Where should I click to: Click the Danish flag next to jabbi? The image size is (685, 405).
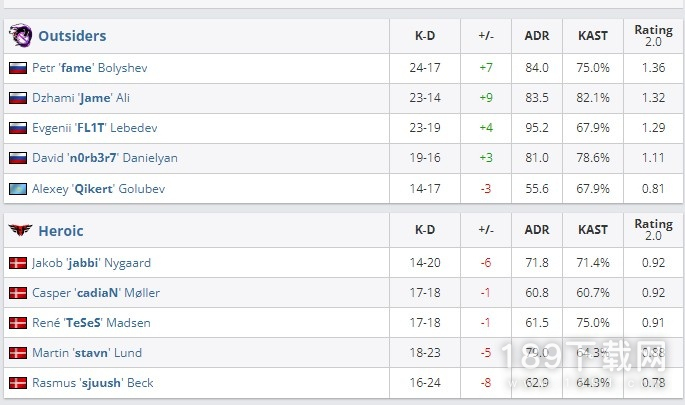18,263
